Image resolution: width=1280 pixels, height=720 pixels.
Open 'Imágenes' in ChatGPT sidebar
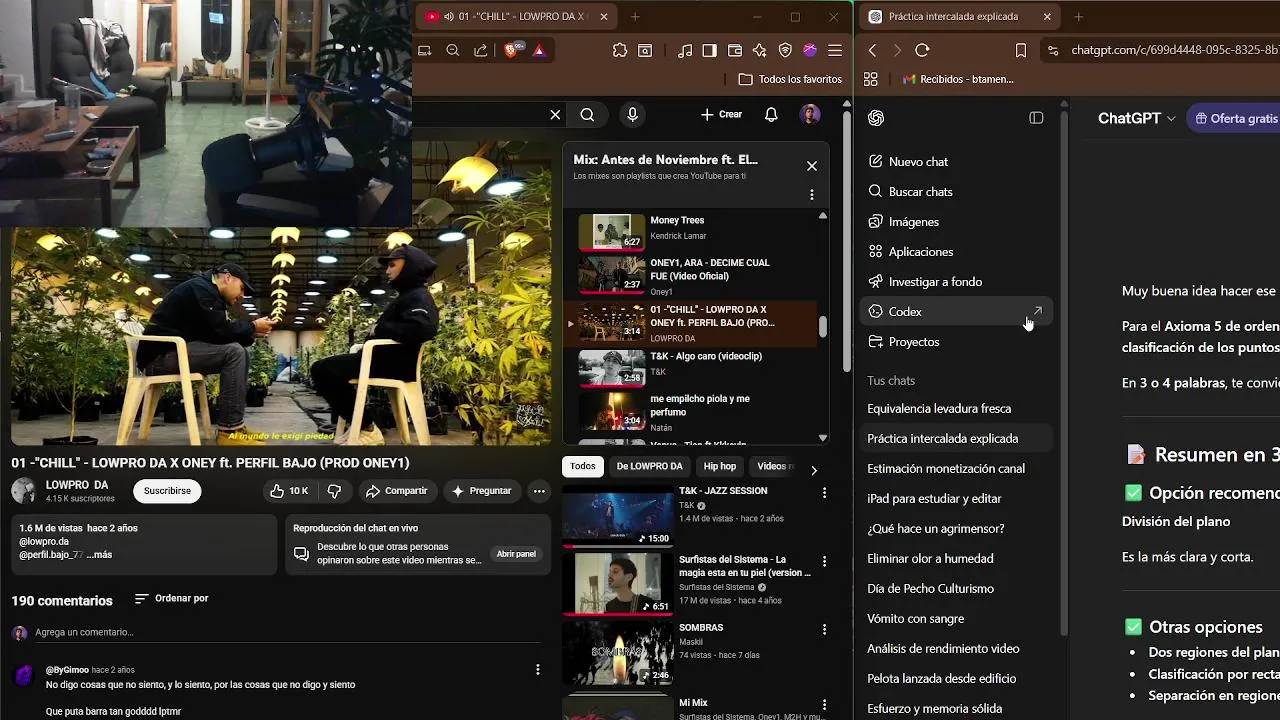coord(955,221)
